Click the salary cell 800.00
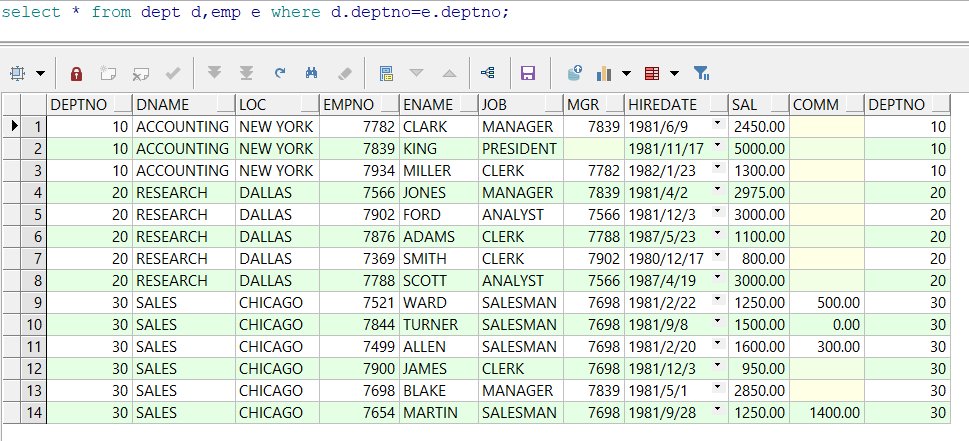 pos(759,259)
